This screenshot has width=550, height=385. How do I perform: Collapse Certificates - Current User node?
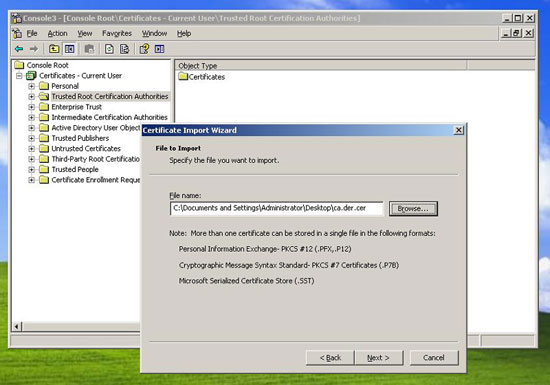(x=19, y=76)
